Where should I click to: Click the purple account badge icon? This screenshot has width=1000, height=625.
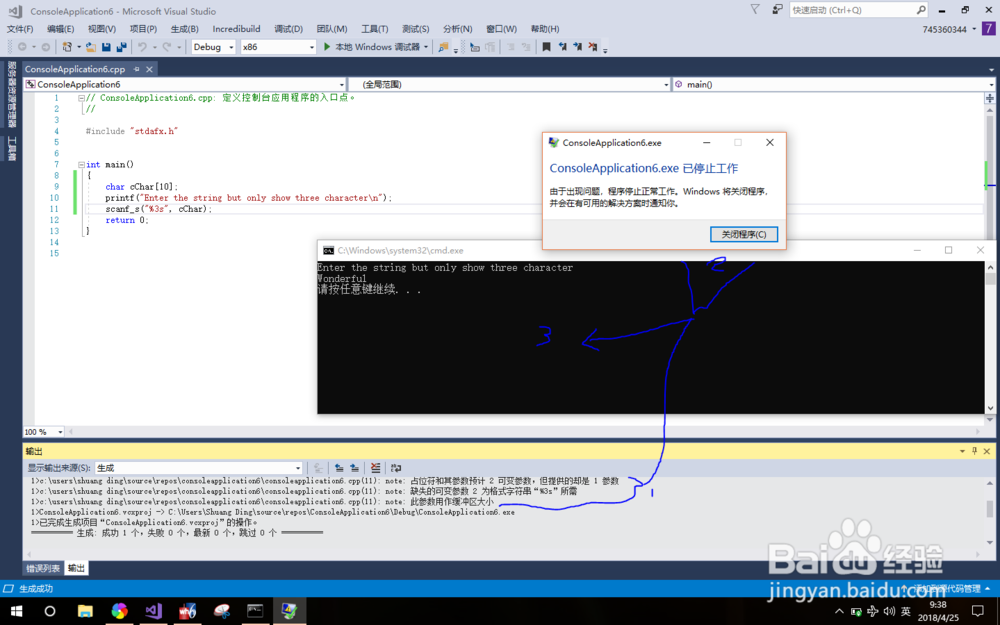point(989,29)
